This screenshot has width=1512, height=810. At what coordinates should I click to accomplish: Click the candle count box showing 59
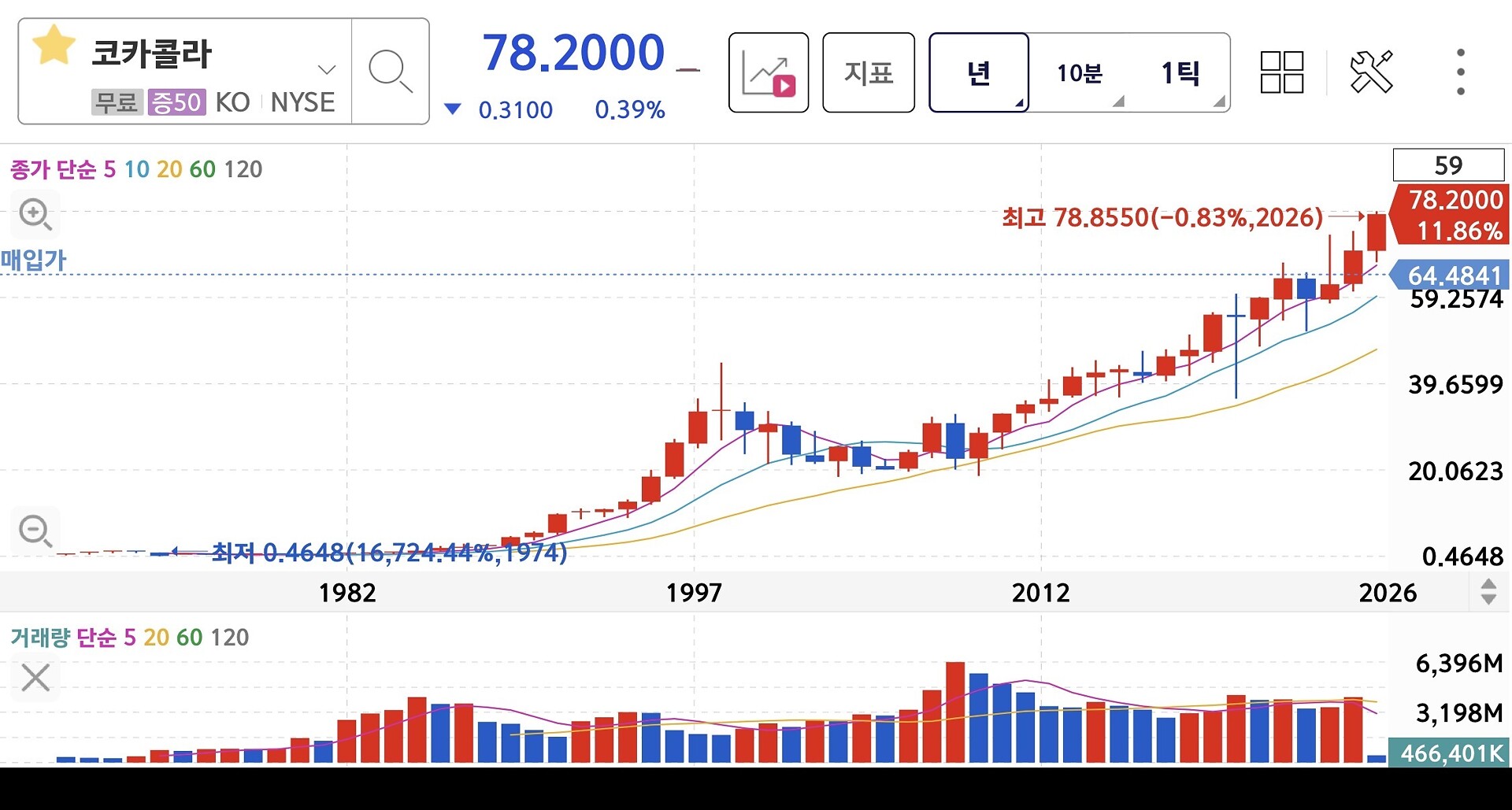1448,165
